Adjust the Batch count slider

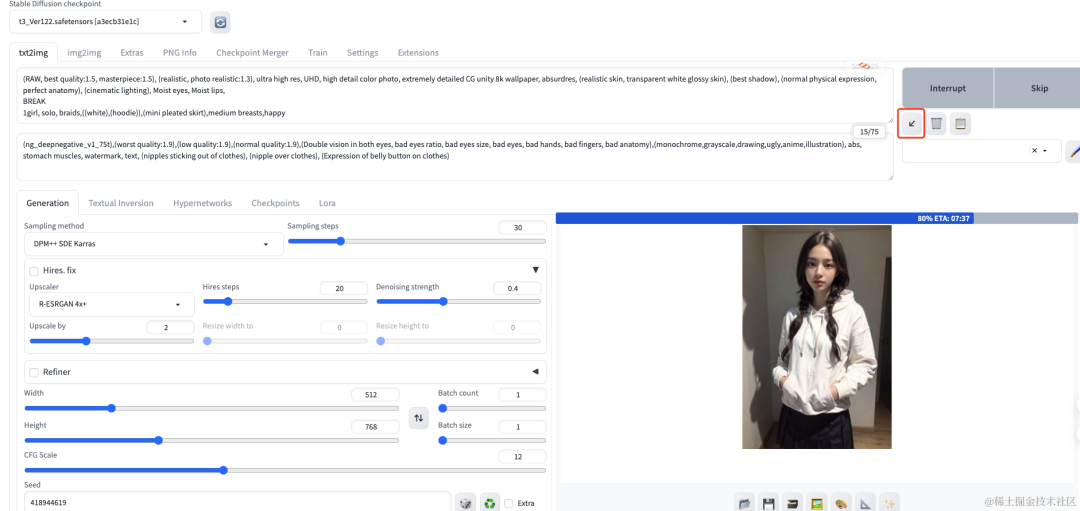492,408
